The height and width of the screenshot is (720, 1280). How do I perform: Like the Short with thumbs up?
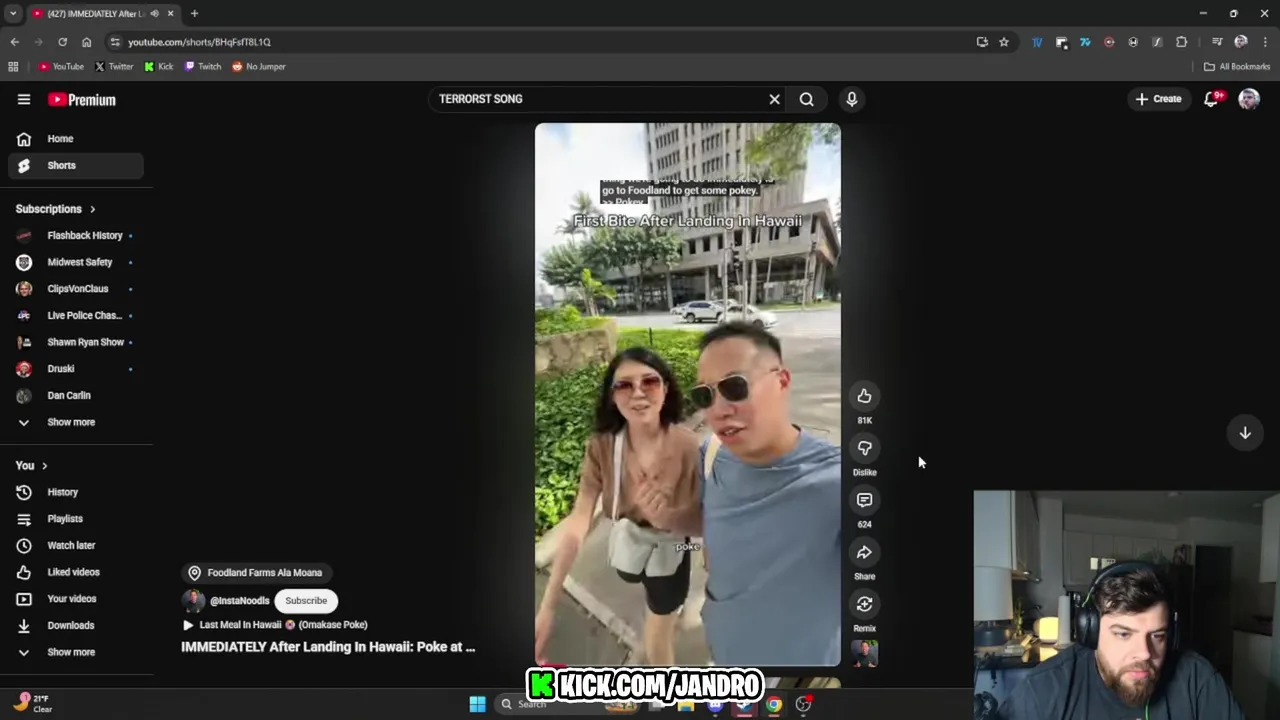864,396
